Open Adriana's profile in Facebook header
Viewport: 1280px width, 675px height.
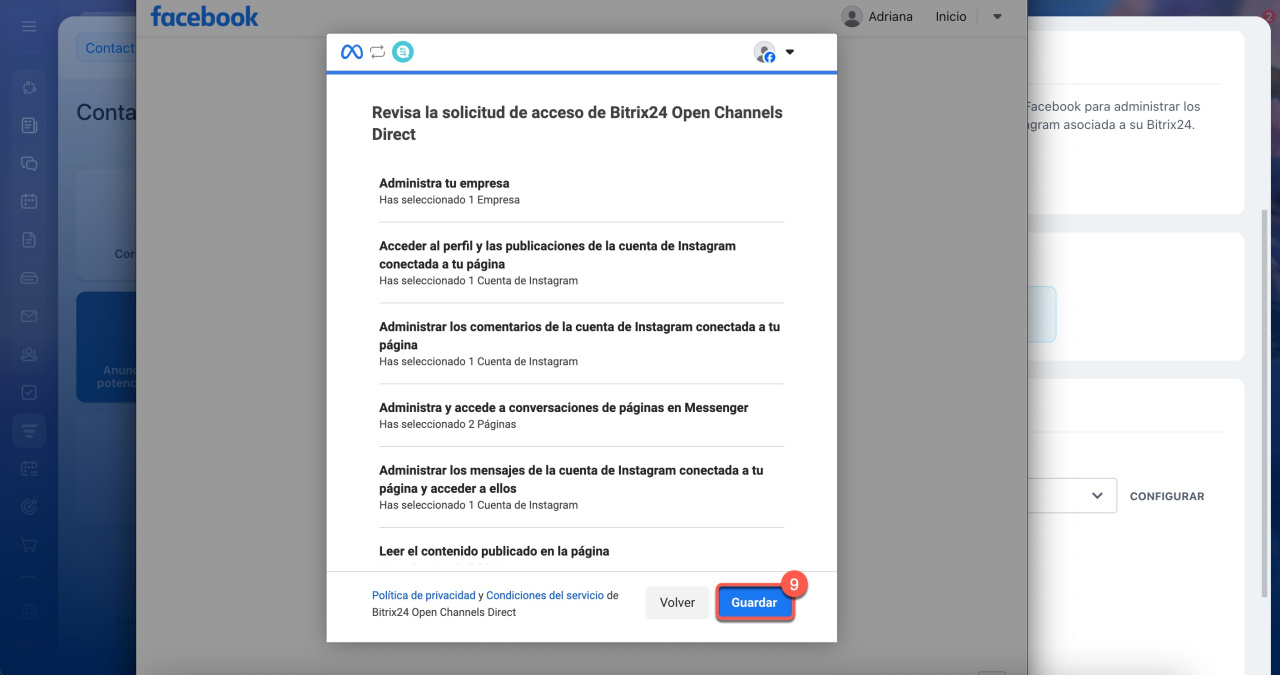[890, 16]
